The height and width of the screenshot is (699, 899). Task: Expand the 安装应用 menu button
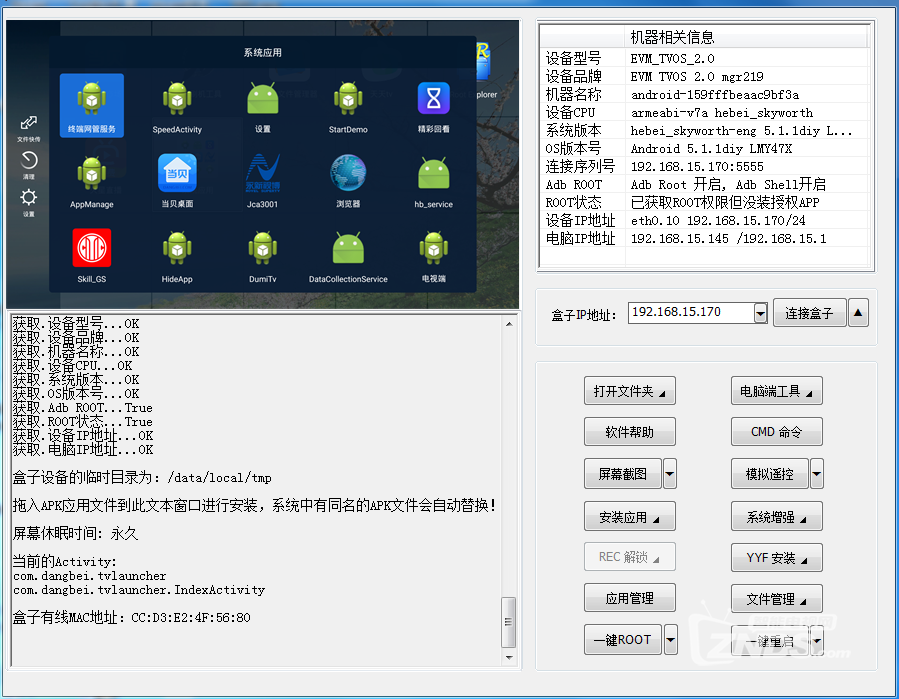pos(630,517)
